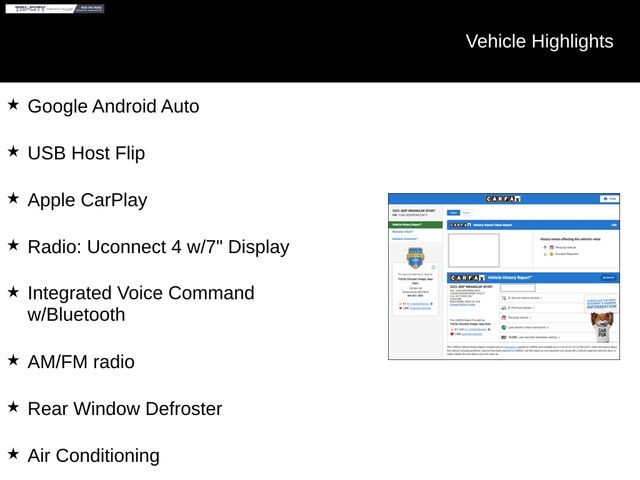
Task: Click the Vehicle Highlights heading
Action: point(539,41)
